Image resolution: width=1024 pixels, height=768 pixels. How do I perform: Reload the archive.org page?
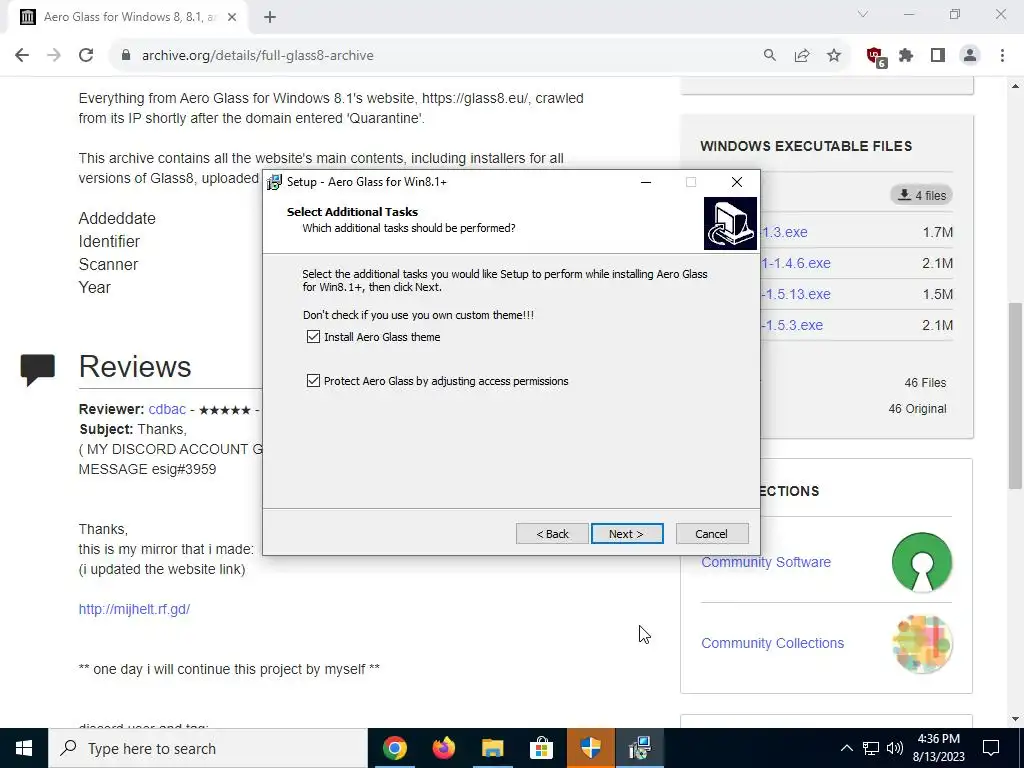point(86,56)
